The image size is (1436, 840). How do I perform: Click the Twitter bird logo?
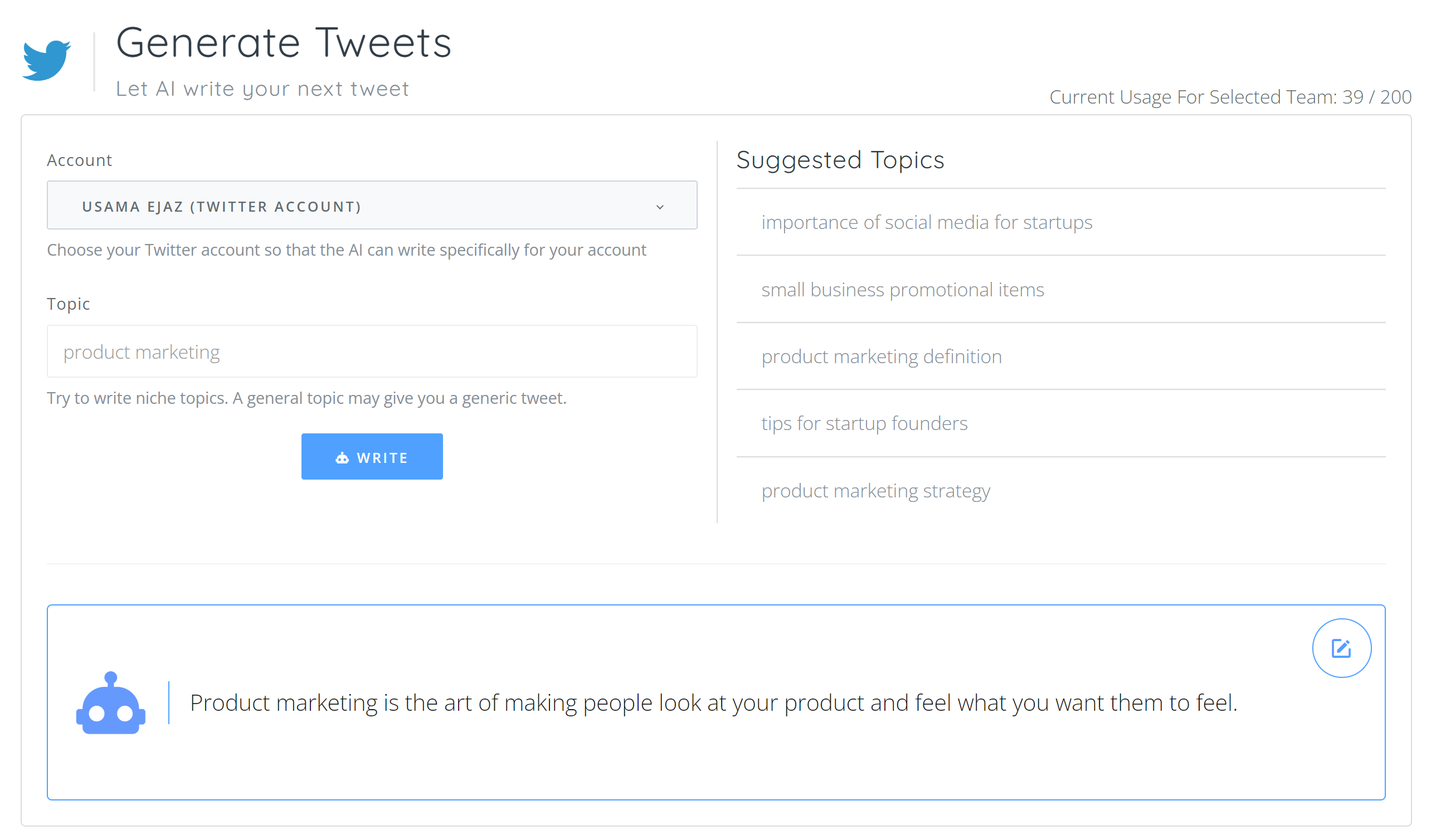click(47, 60)
